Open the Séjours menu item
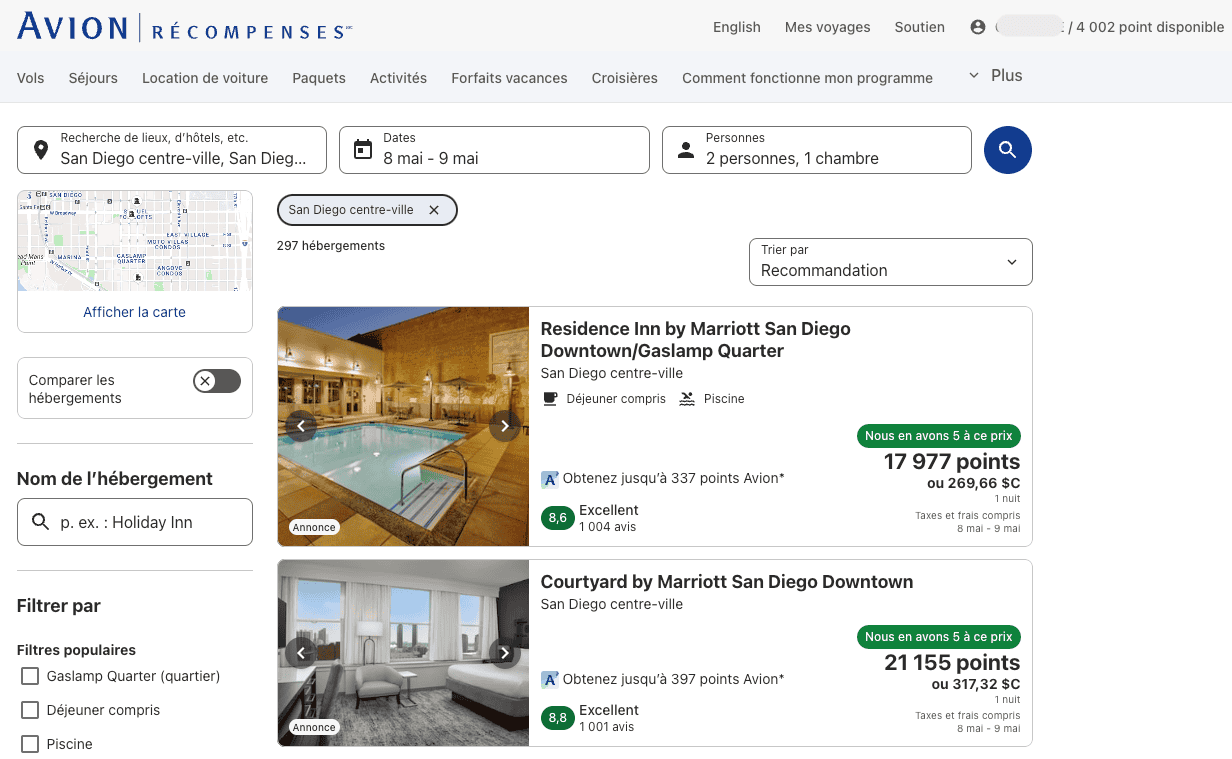This screenshot has width=1232, height=759. pyautogui.click(x=93, y=78)
